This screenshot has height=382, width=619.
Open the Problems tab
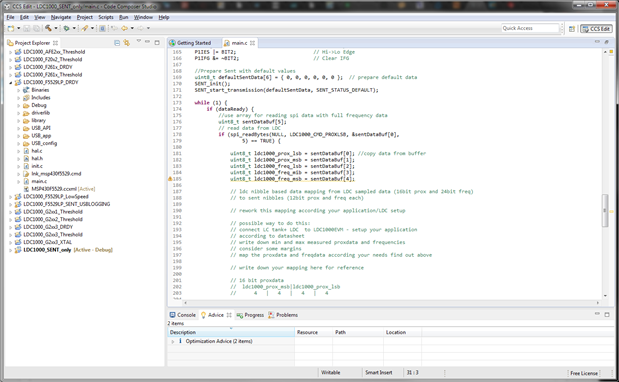click(x=283, y=315)
